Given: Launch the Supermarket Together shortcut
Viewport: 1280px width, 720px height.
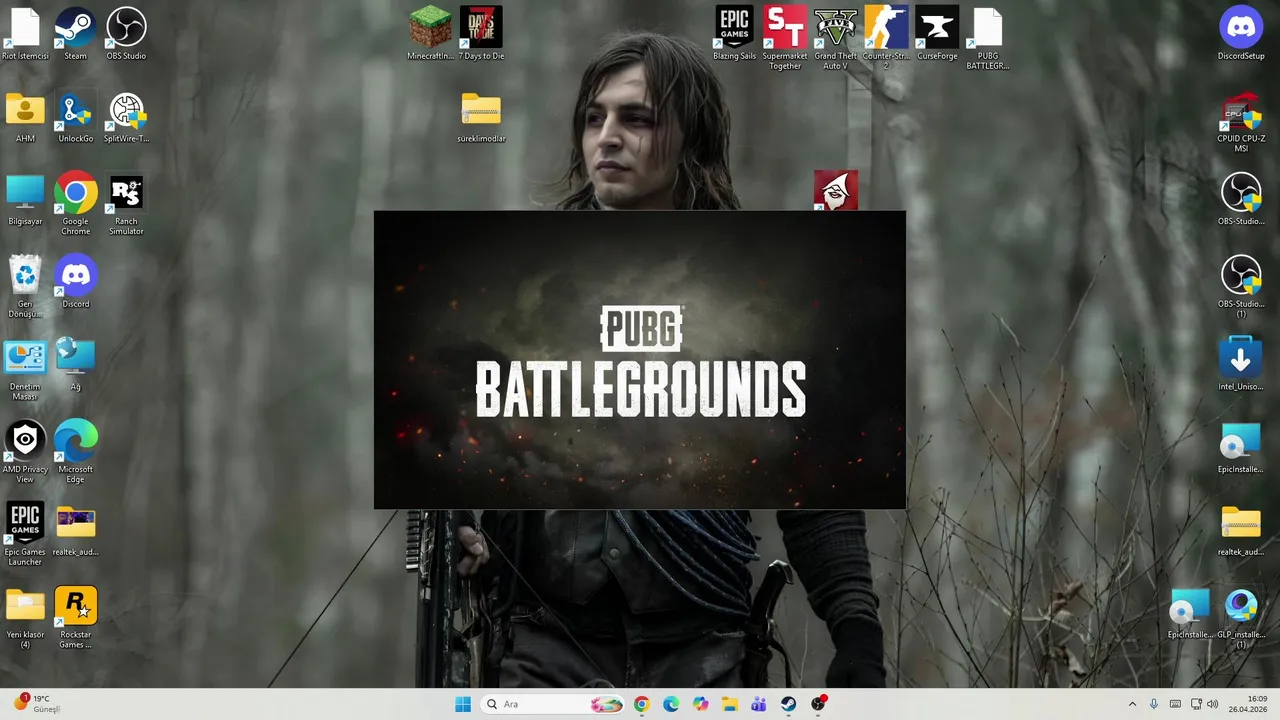Looking at the screenshot, I should 785,38.
